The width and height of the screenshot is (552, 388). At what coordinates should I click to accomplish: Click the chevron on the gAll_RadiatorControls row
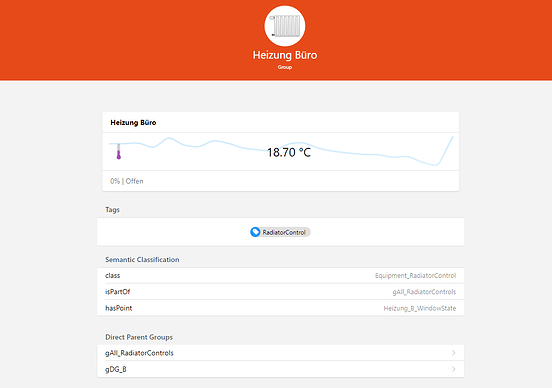(453, 353)
